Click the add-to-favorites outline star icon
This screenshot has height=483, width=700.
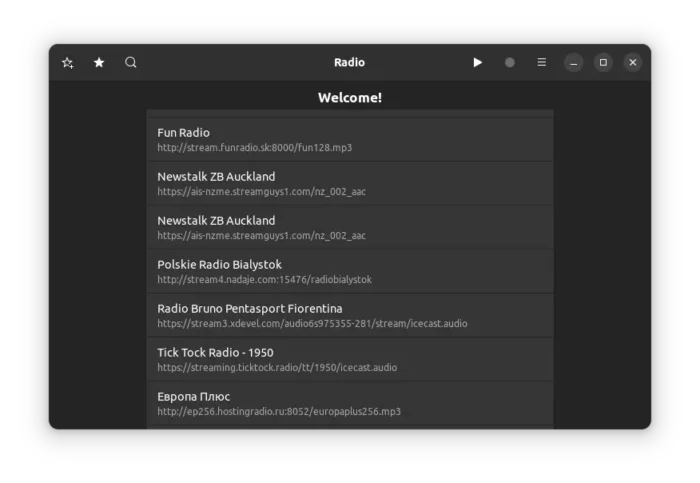point(68,62)
